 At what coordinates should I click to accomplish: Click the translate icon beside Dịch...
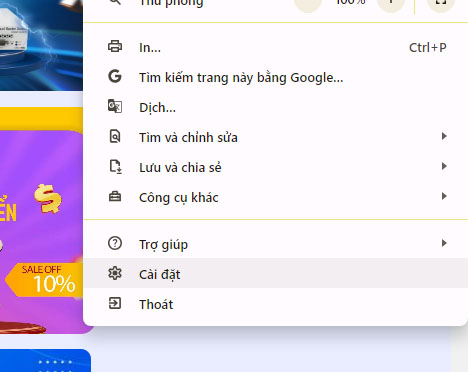[x=115, y=106]
